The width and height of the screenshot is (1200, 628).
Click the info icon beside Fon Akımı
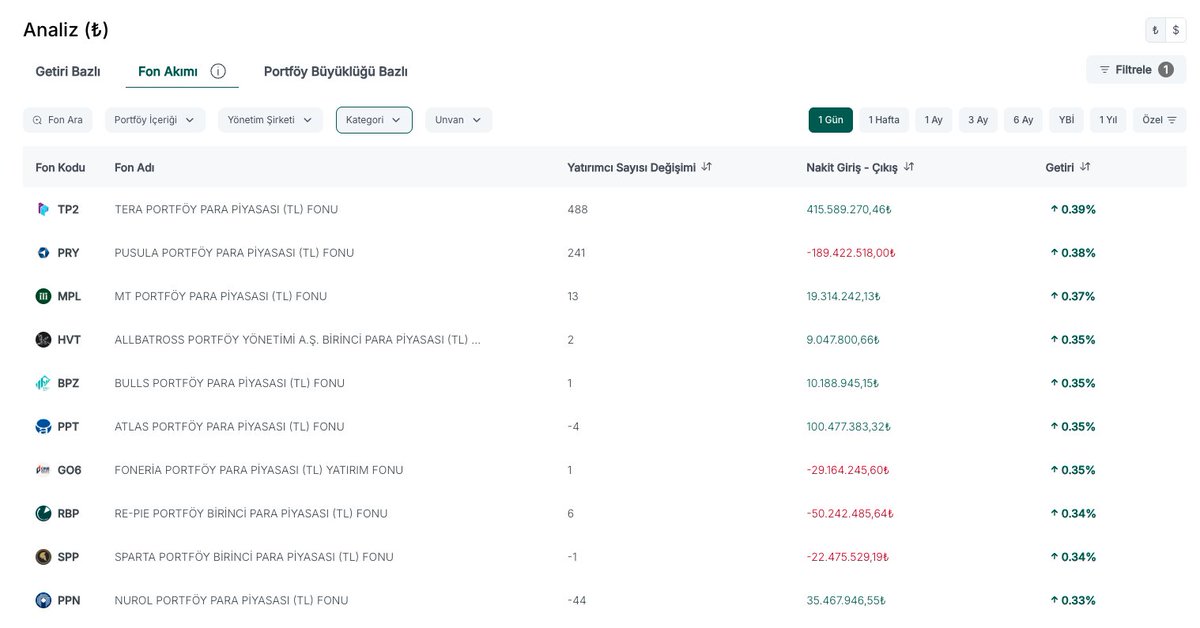click(x=218, y=71)
